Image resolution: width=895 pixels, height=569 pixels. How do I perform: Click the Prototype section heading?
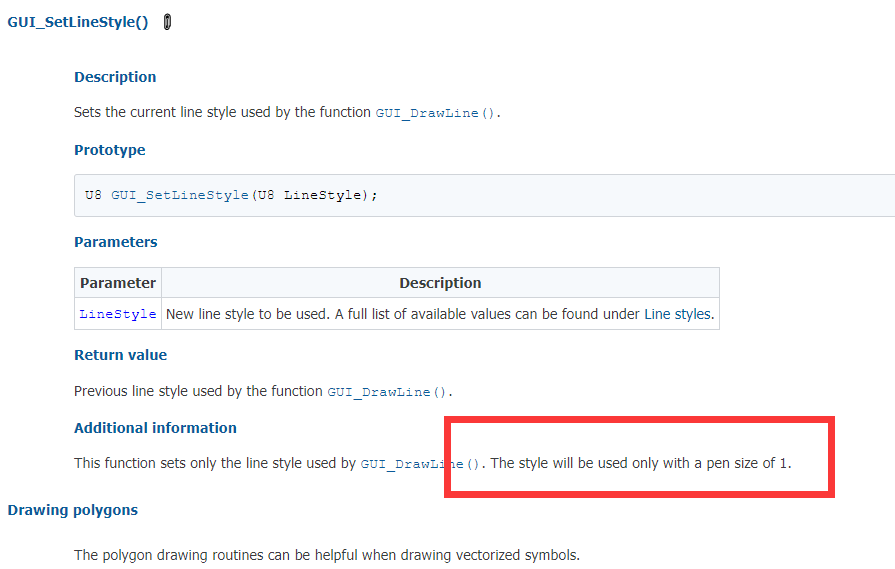[110, 150]
